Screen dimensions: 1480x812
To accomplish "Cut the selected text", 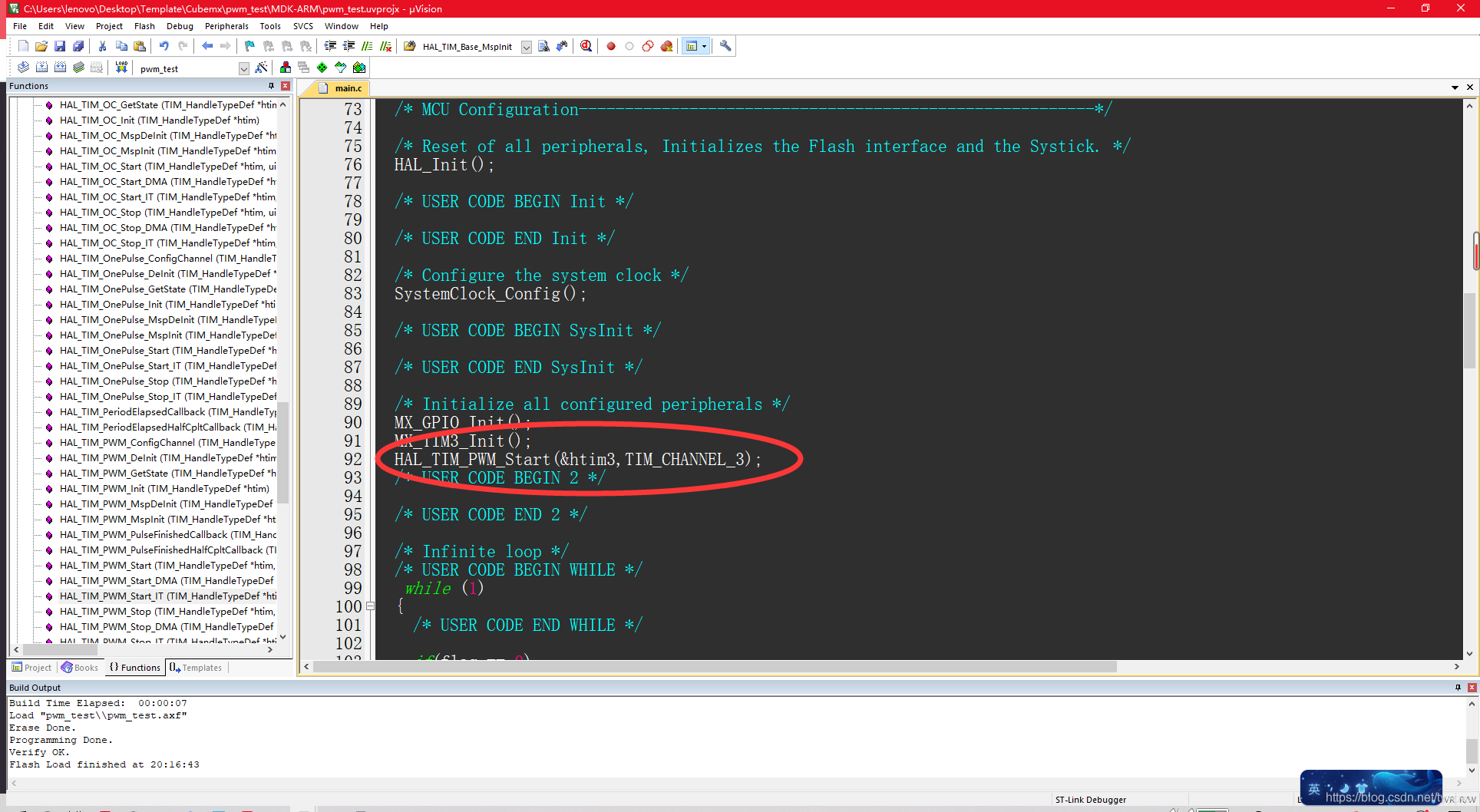I will click(102, 46).
